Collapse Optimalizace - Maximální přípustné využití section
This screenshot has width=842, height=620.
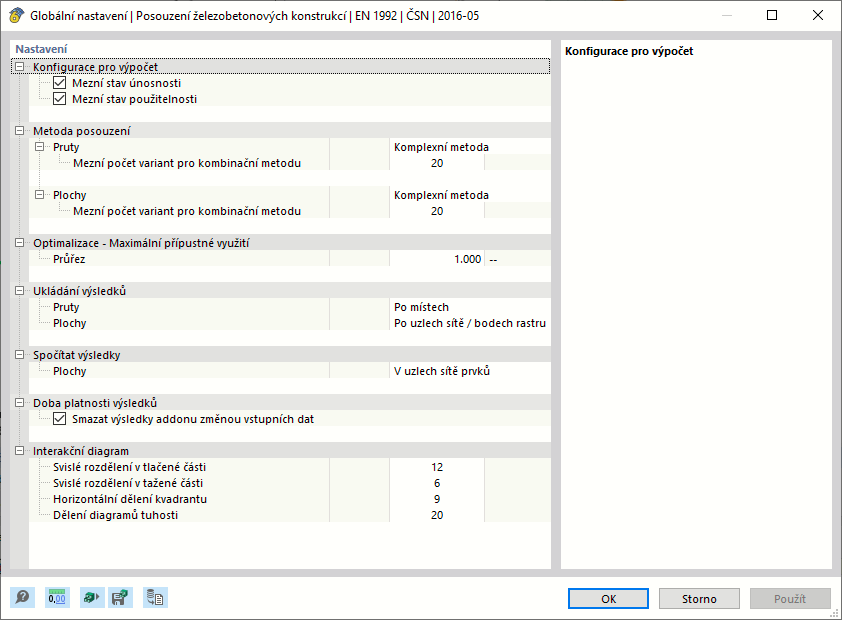pos(20,243)
